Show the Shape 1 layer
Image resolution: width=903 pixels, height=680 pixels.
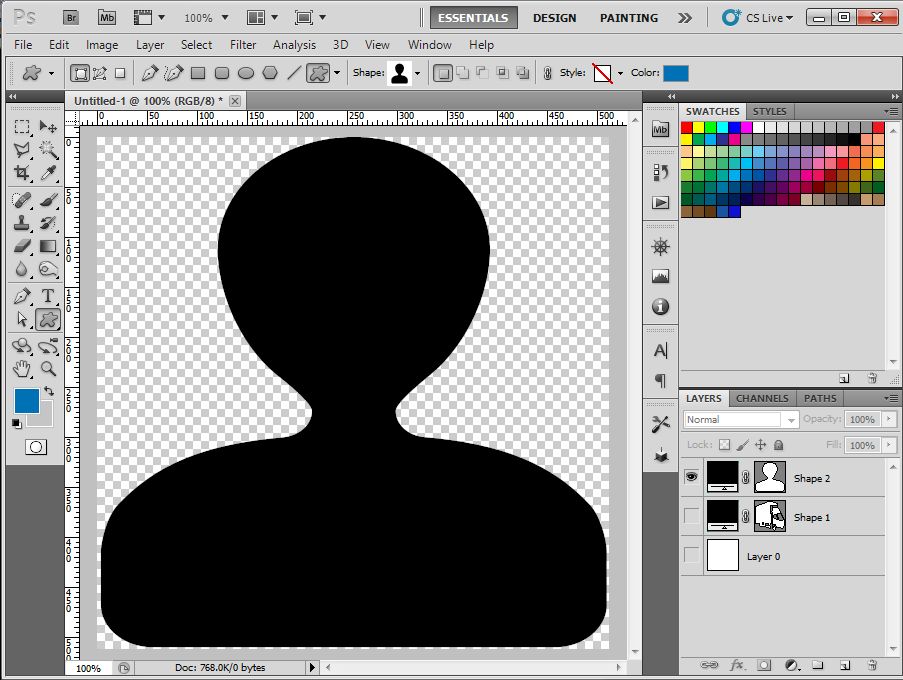point(691,517)
